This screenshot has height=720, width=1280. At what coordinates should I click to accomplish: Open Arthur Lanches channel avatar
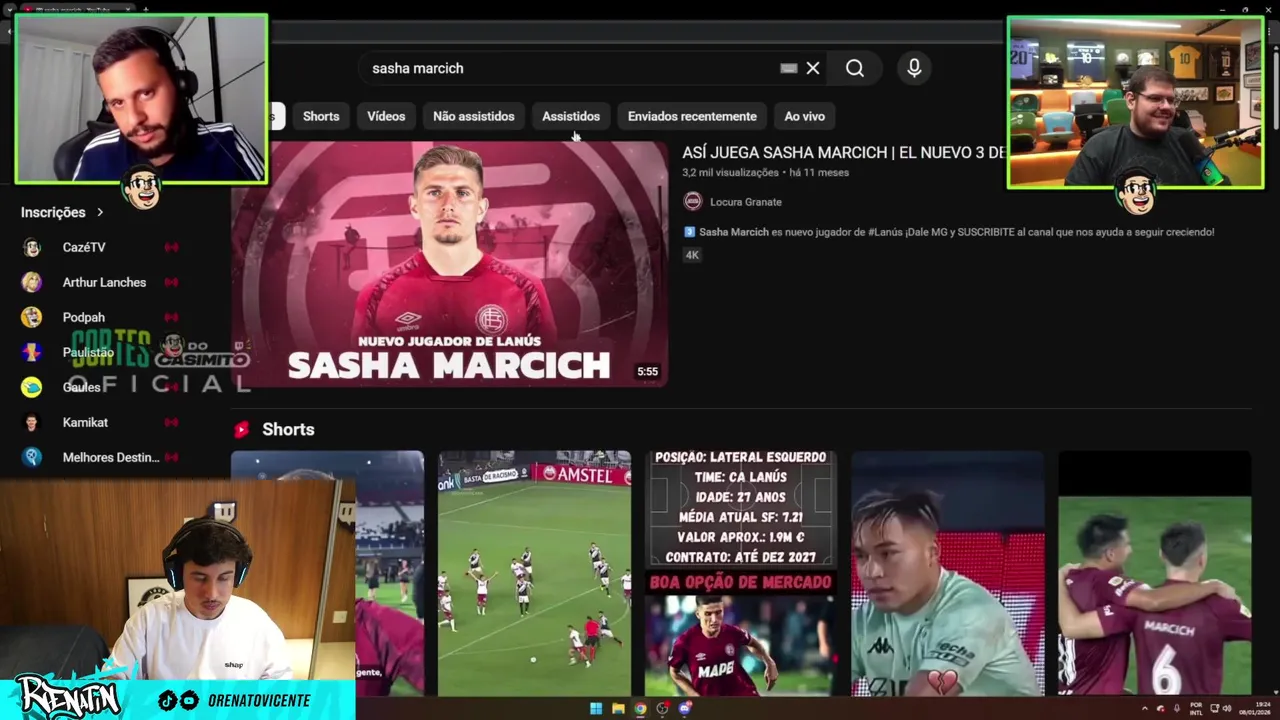point(32,282)
